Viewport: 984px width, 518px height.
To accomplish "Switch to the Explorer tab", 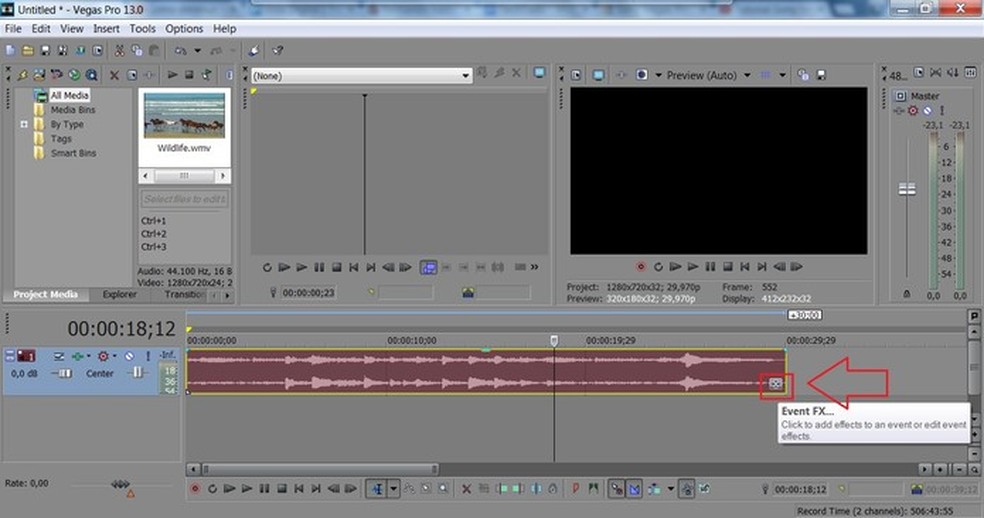I will tap(119, 295).
